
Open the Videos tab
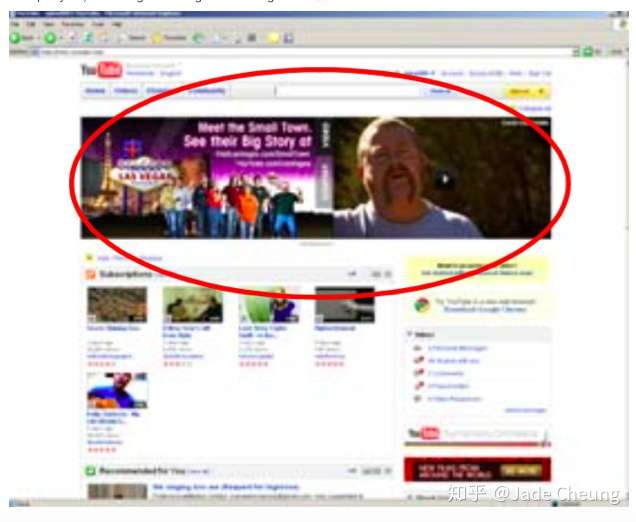point(126,91)
